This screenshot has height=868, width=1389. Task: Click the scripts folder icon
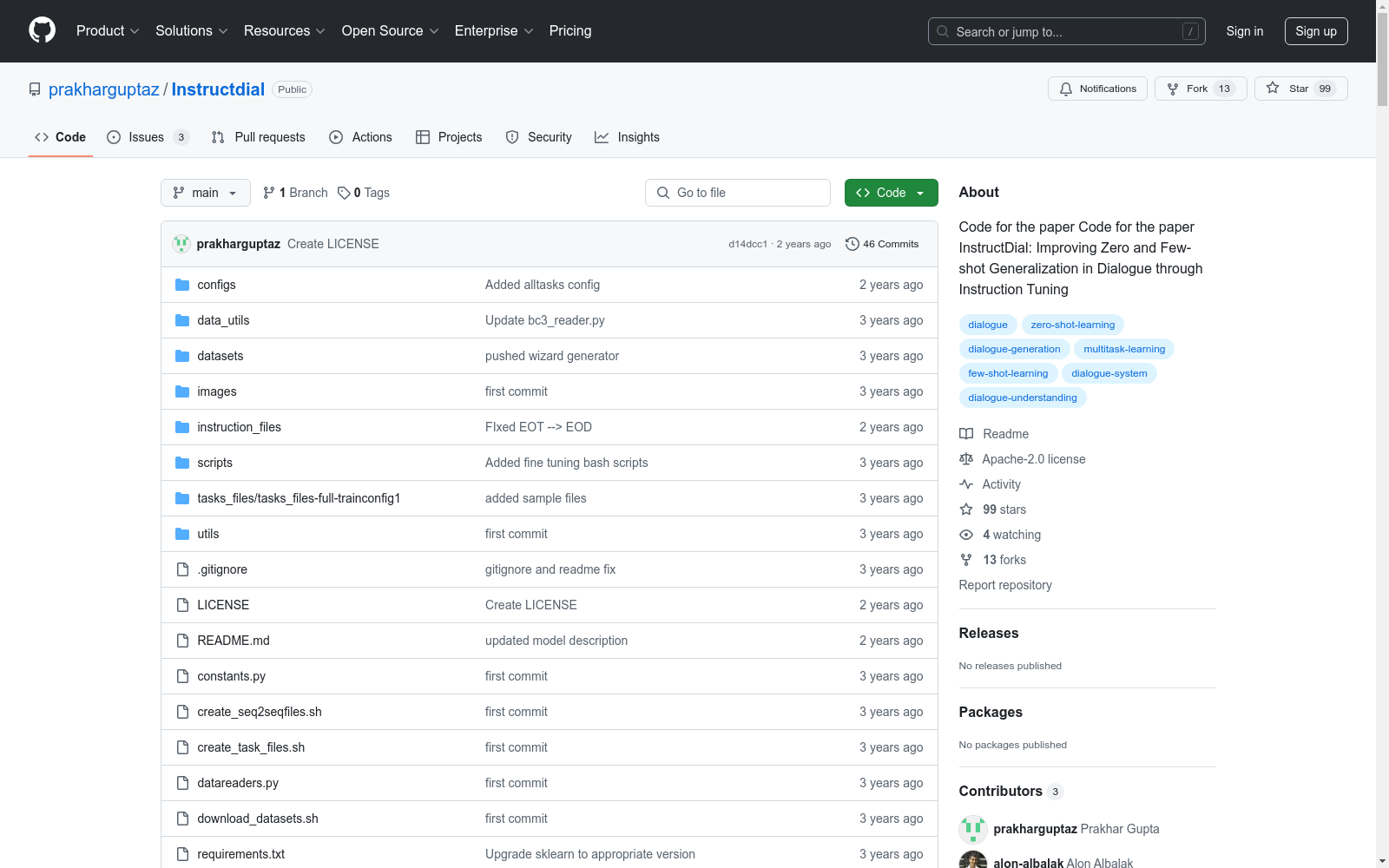182,463
